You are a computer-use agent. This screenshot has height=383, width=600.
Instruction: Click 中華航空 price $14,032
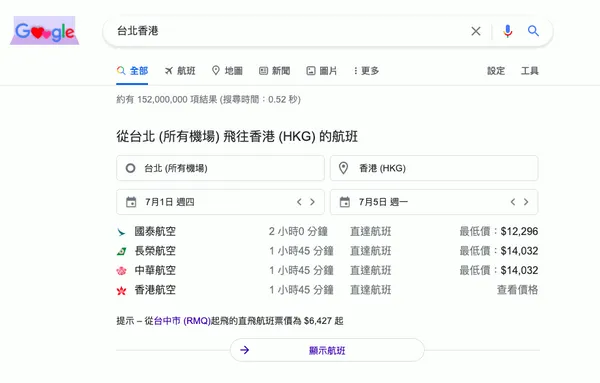pos(499,271)
